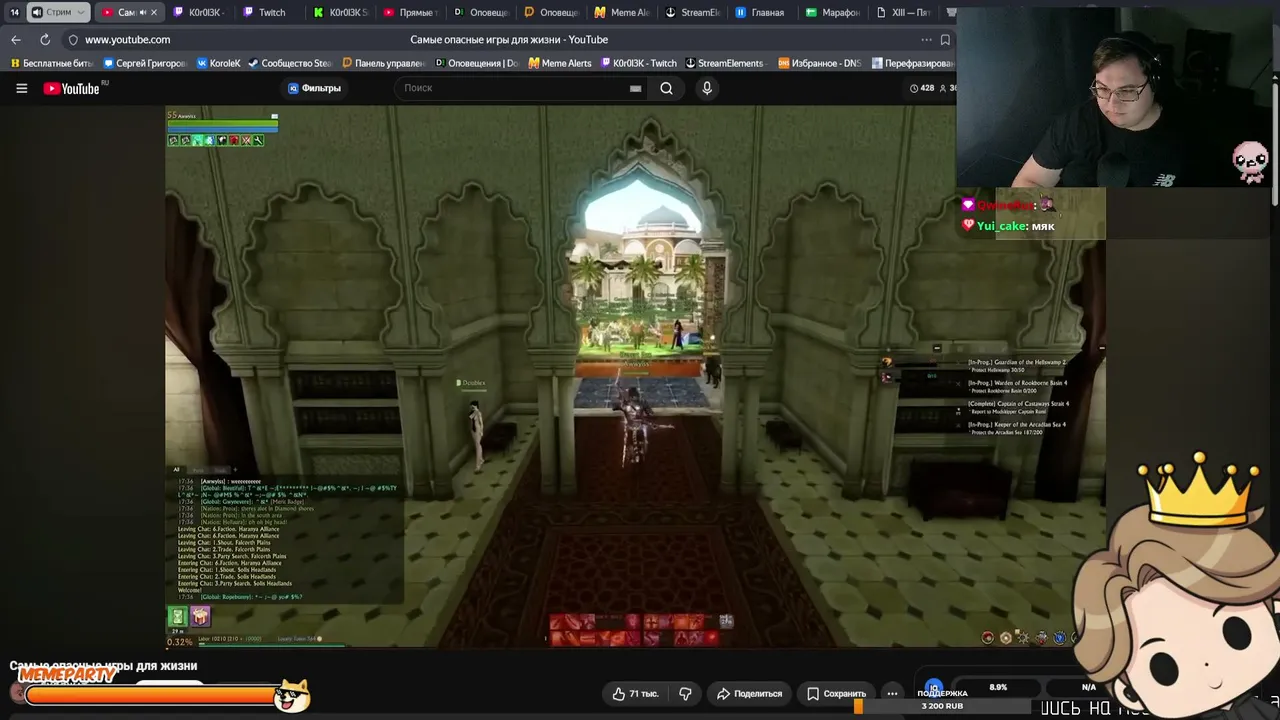Open the tab counter showing 14
This screenshot has width=1280, height=720.
14,12
